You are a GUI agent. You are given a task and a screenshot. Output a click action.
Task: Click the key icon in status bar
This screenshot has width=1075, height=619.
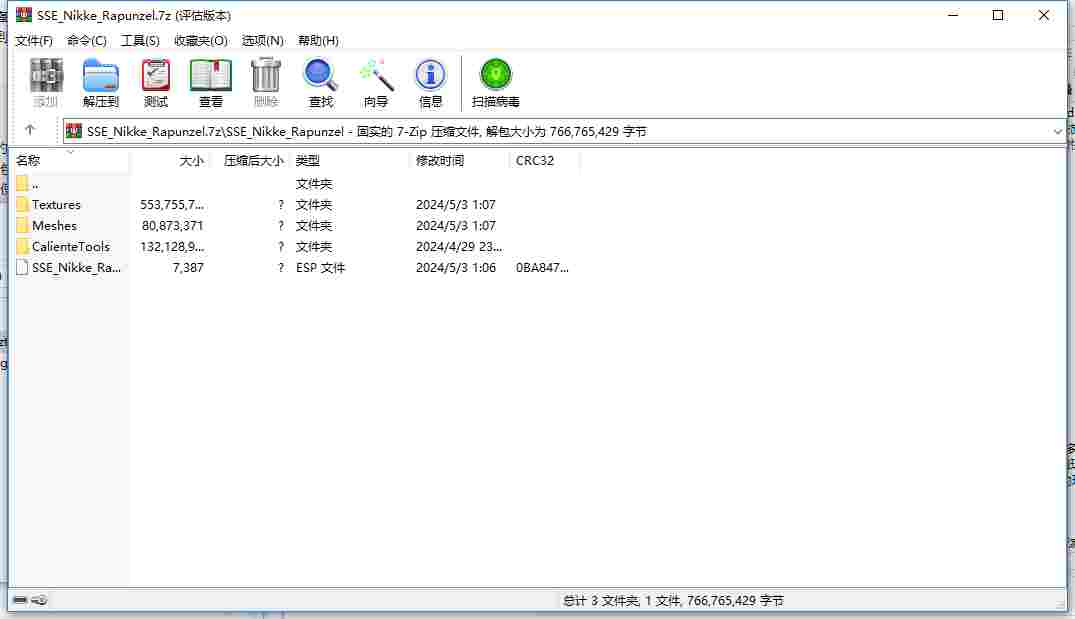(x=39, y=600)
